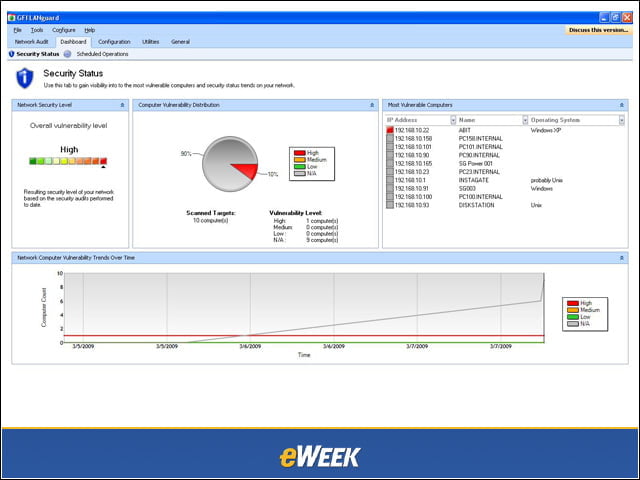Click the High '1 computer(s)' value

click(x=322, y=221)
